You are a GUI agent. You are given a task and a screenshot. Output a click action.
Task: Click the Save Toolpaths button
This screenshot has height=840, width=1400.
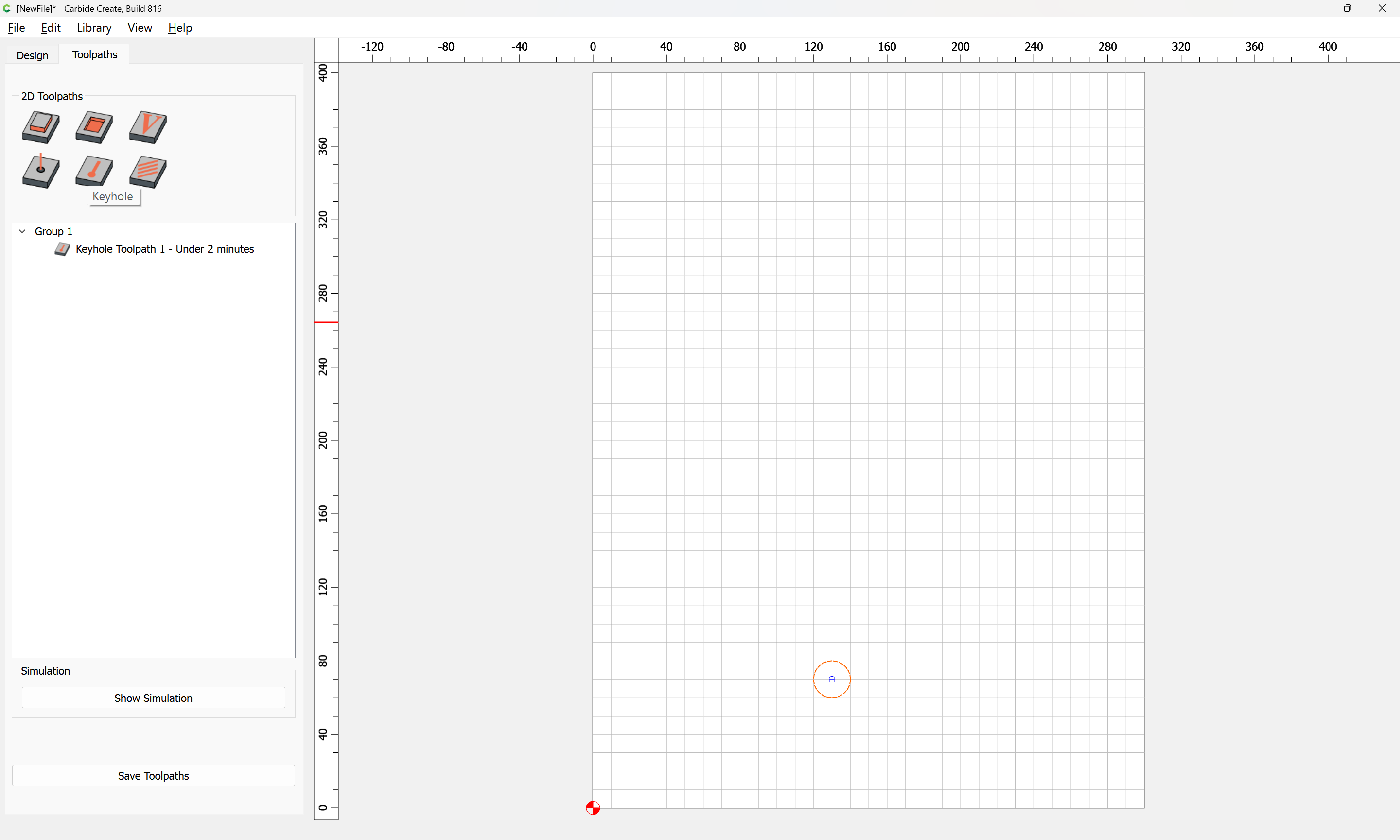[x=153, y=775]
